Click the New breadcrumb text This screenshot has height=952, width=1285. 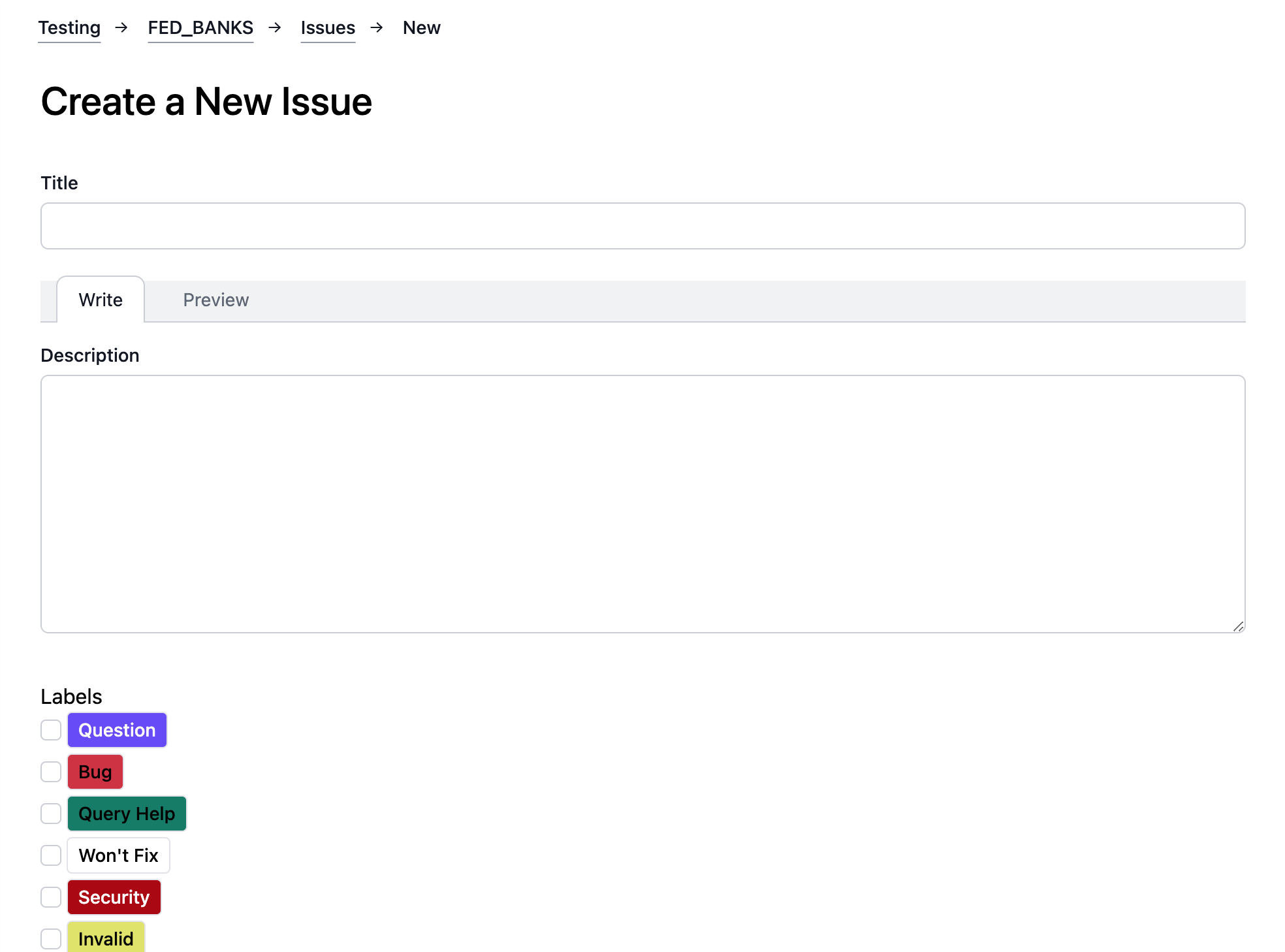421,28
